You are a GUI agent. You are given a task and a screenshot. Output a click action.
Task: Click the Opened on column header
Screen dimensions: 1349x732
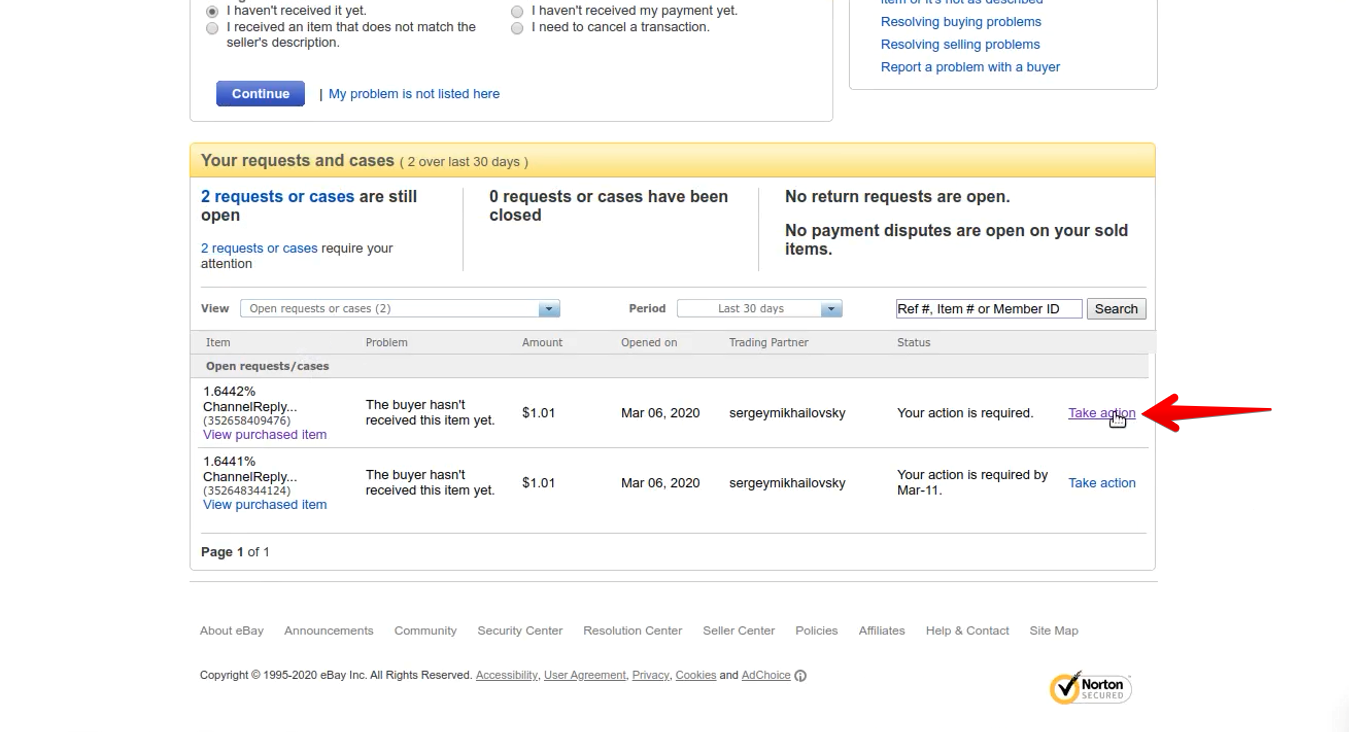click(x=649, y=343)
